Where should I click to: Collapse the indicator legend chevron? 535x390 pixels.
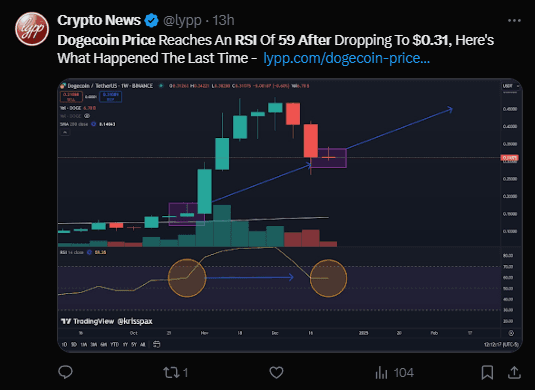pos(65,132)
